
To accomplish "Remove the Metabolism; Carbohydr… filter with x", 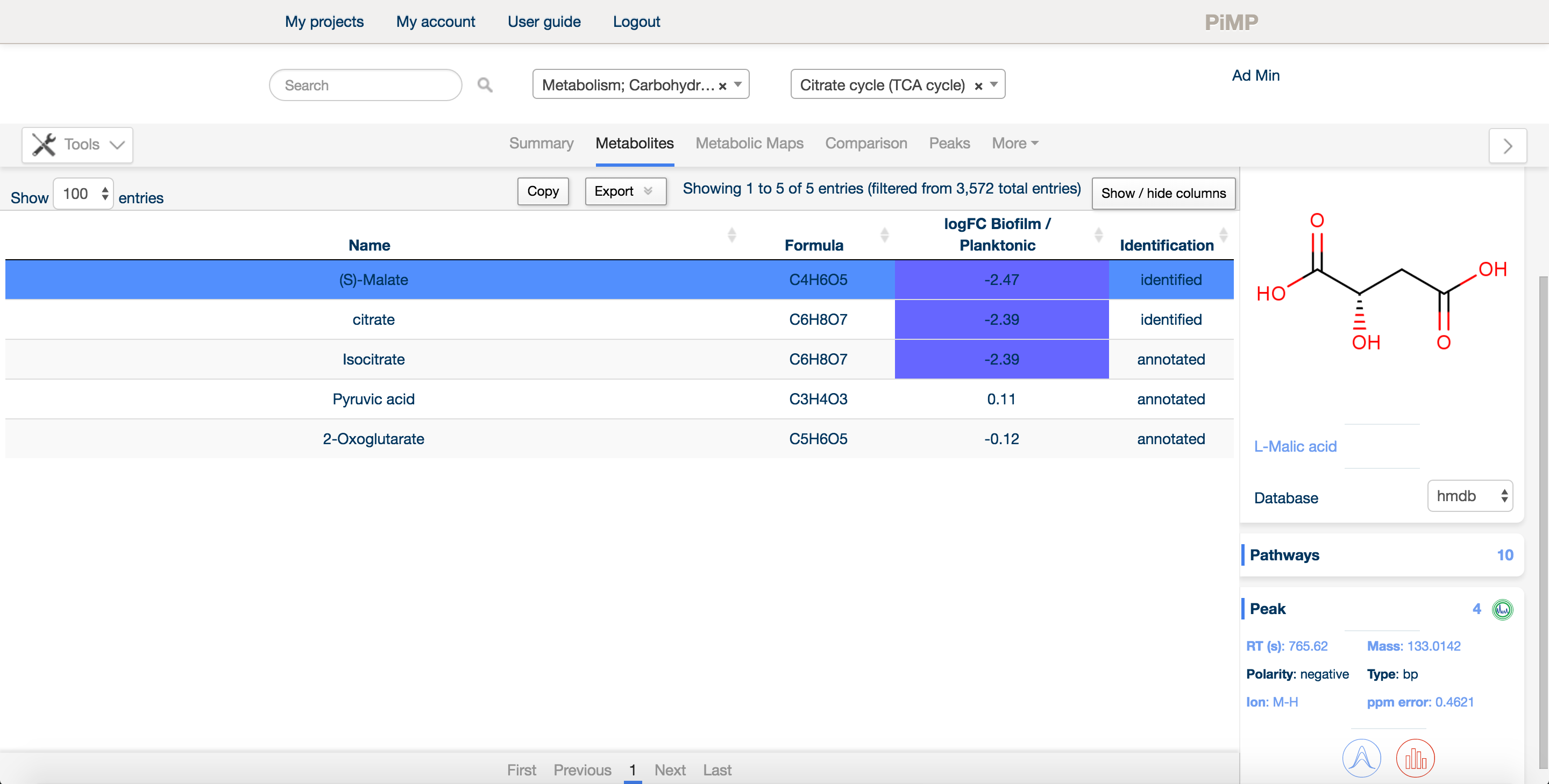I will tap(722, 86).
